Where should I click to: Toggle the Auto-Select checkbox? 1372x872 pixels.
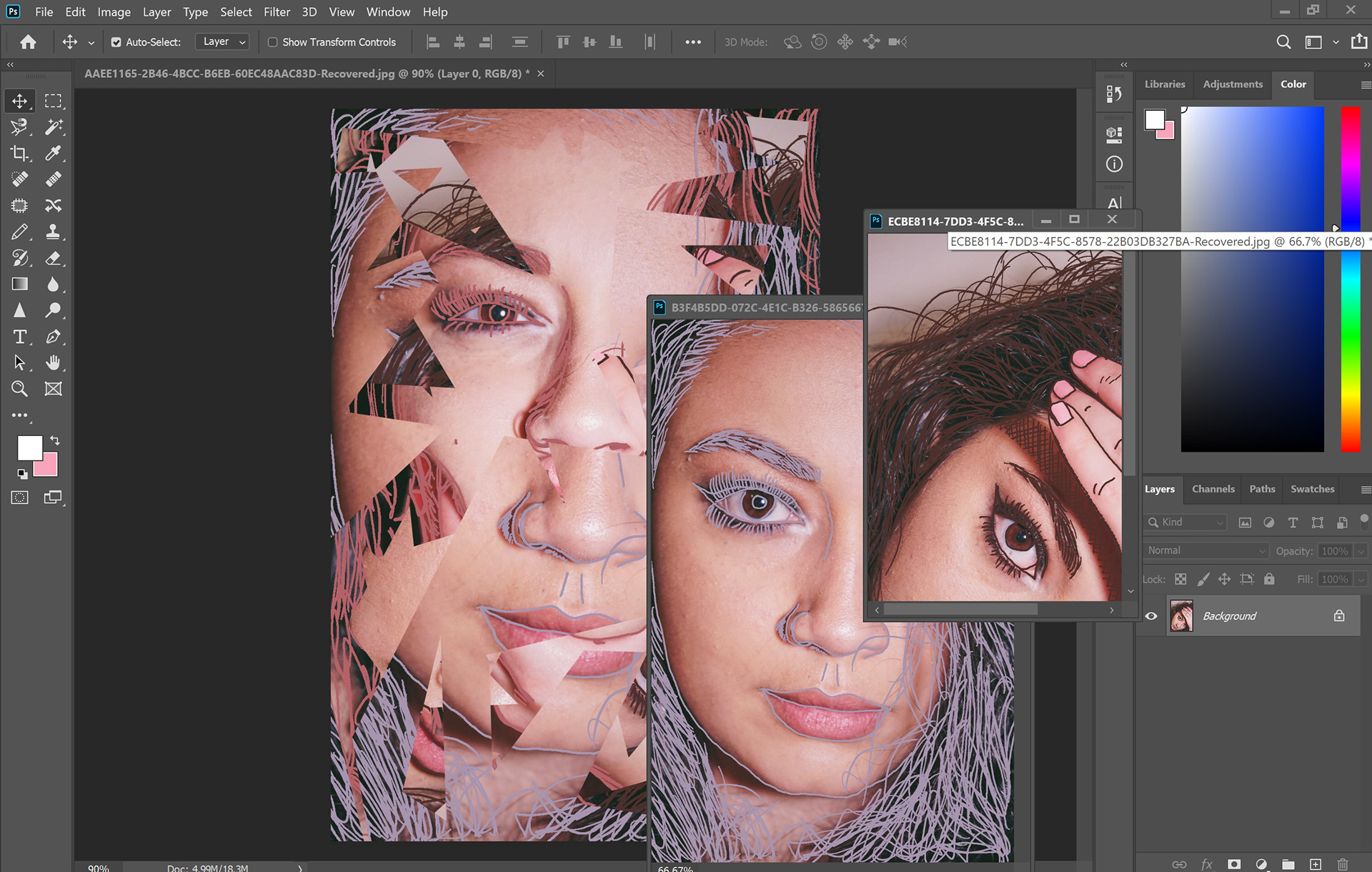[116, 42]
